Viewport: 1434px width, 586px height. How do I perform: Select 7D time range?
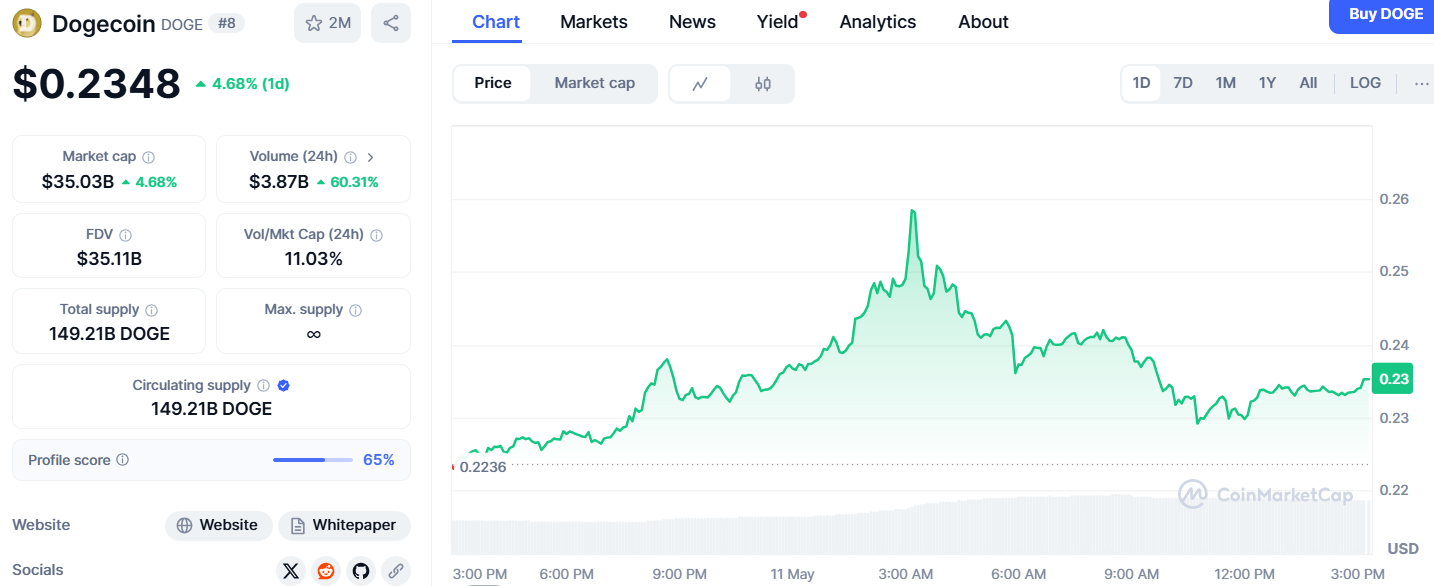pyautogui.click(x=1183, y=83)
